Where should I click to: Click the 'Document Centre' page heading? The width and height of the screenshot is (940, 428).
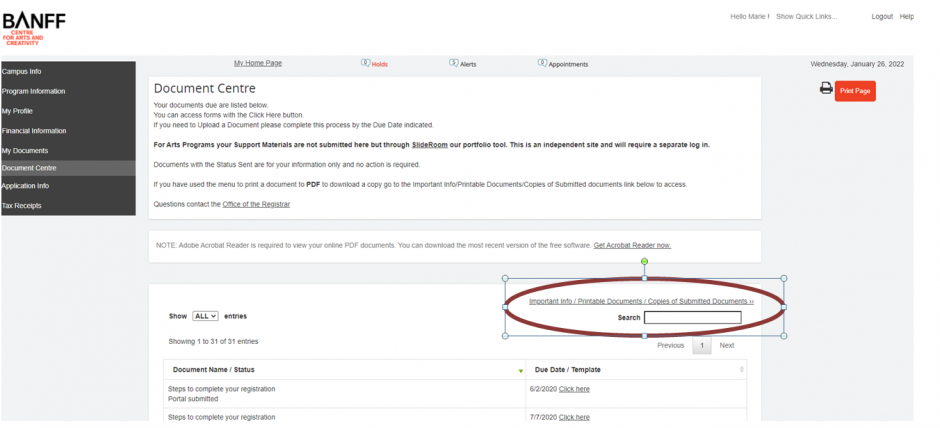pyautogui.click(x=204, y=89)
